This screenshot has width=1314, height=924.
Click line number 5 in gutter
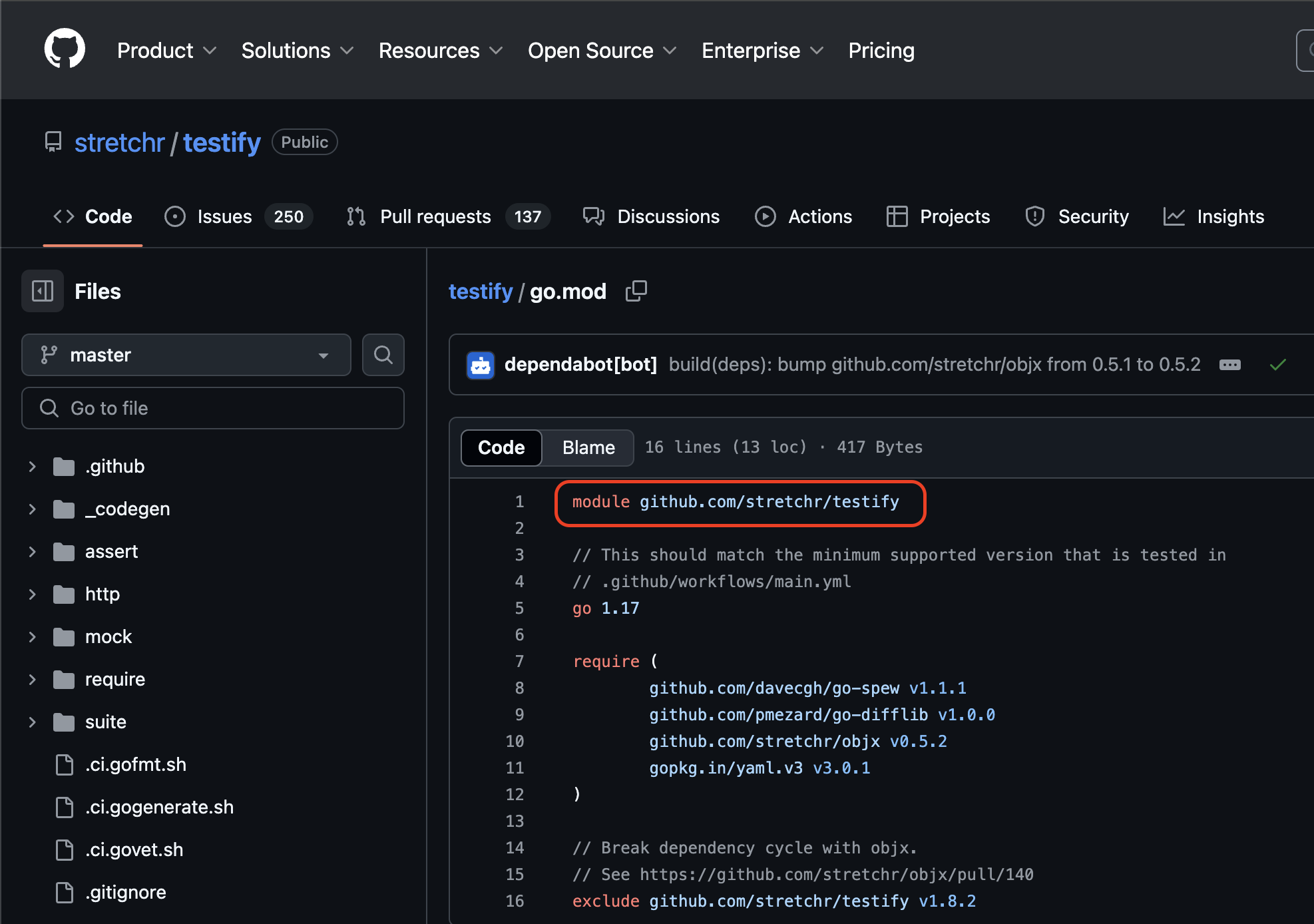[x=519, y=608]
